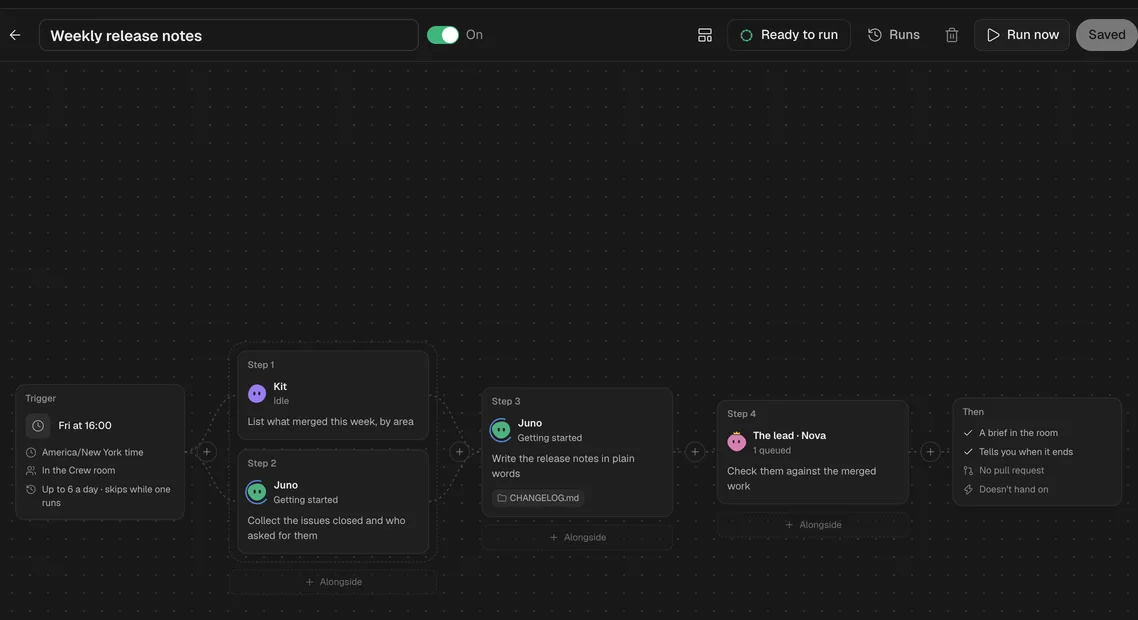Click the 1 queued status under Nova
This screenshot has height=620, width=1138.
[771, 450]
